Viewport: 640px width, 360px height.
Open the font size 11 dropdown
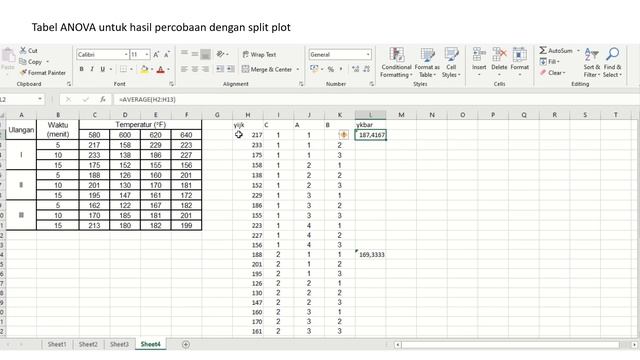coord(147,55)
